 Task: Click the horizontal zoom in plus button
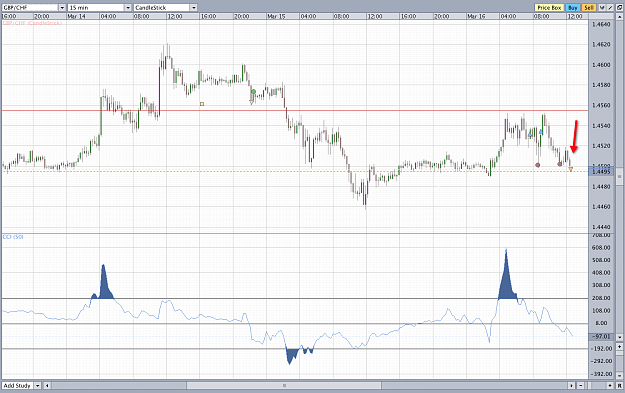click(x=610, y=385)
